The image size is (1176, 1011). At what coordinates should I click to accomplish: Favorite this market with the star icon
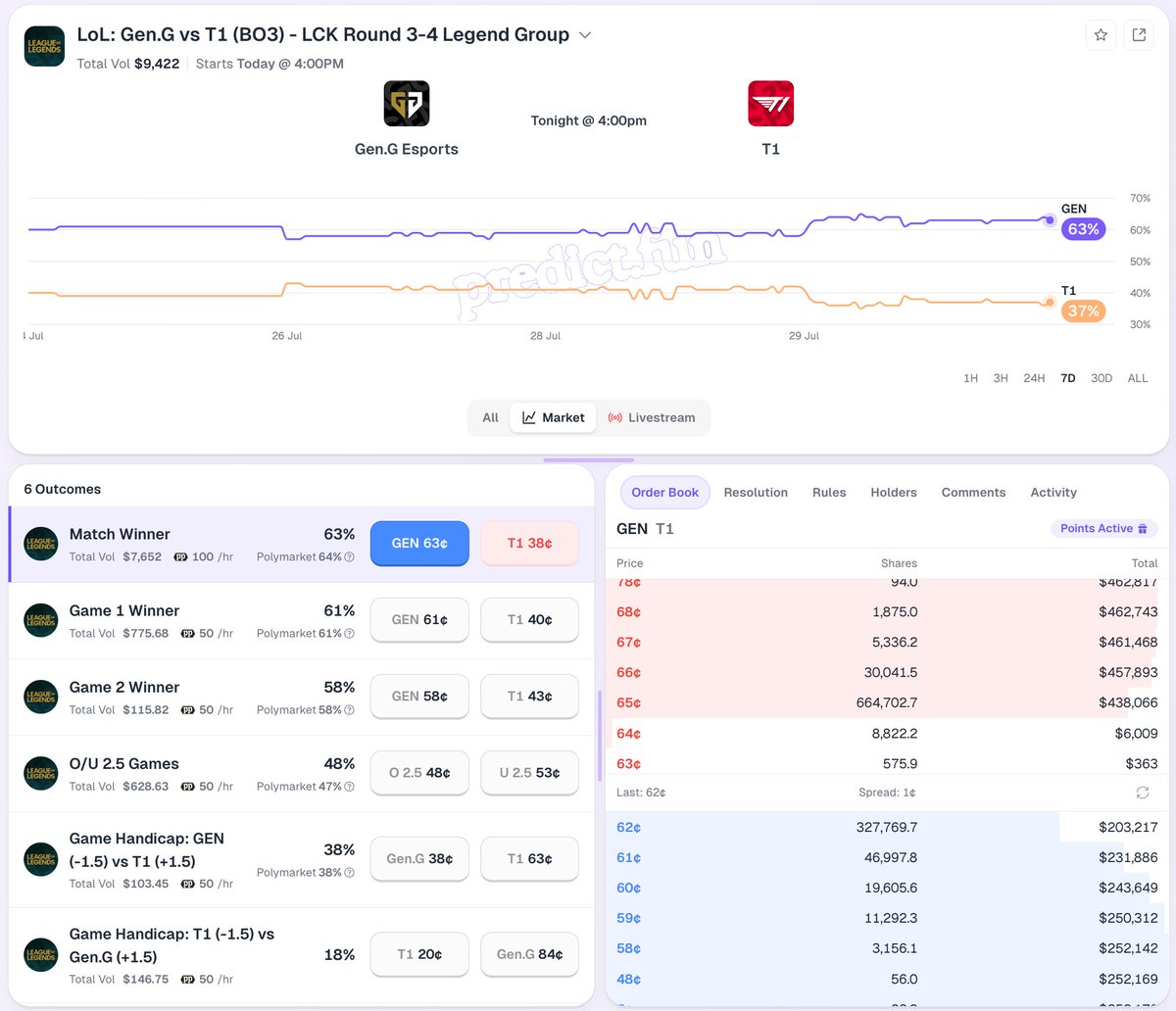(1101, 35)
